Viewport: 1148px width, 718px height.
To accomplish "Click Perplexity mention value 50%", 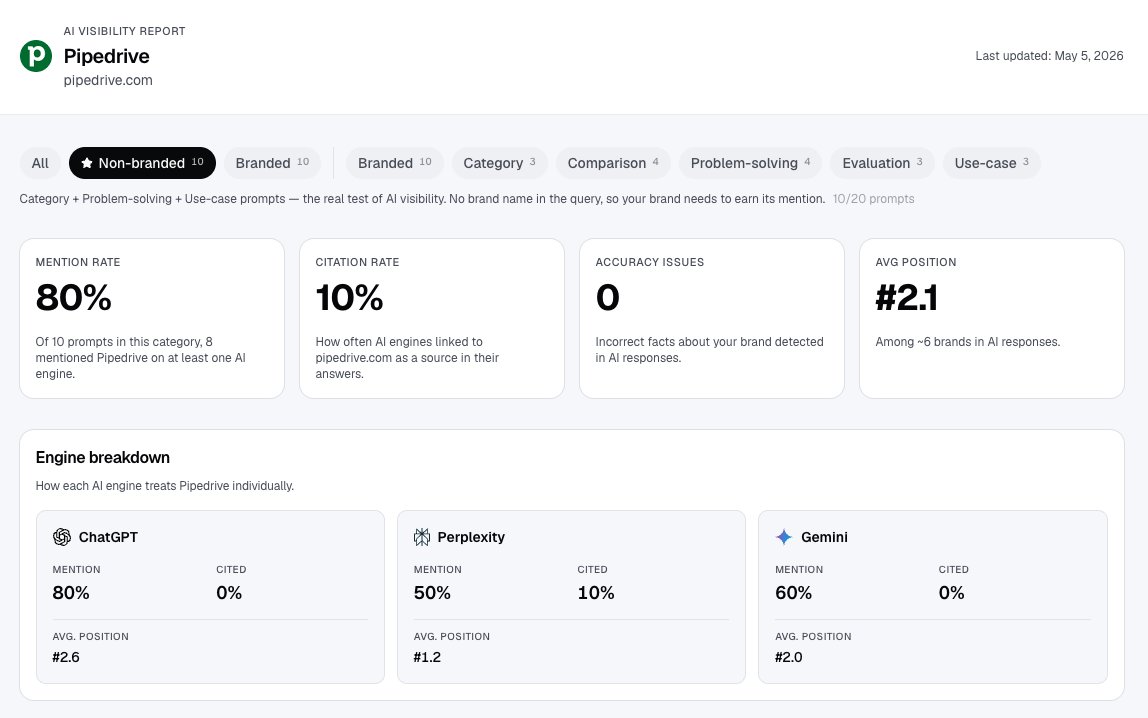I will (x=432, y=593).
